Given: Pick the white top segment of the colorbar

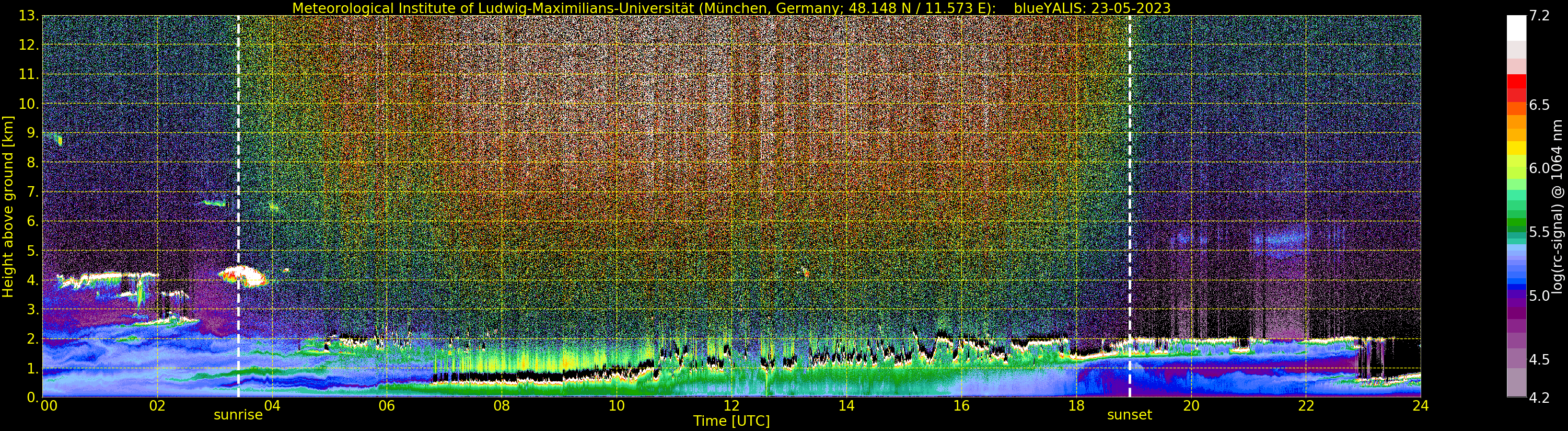Looking at the screenshot, I should [x=1516, y=28].
